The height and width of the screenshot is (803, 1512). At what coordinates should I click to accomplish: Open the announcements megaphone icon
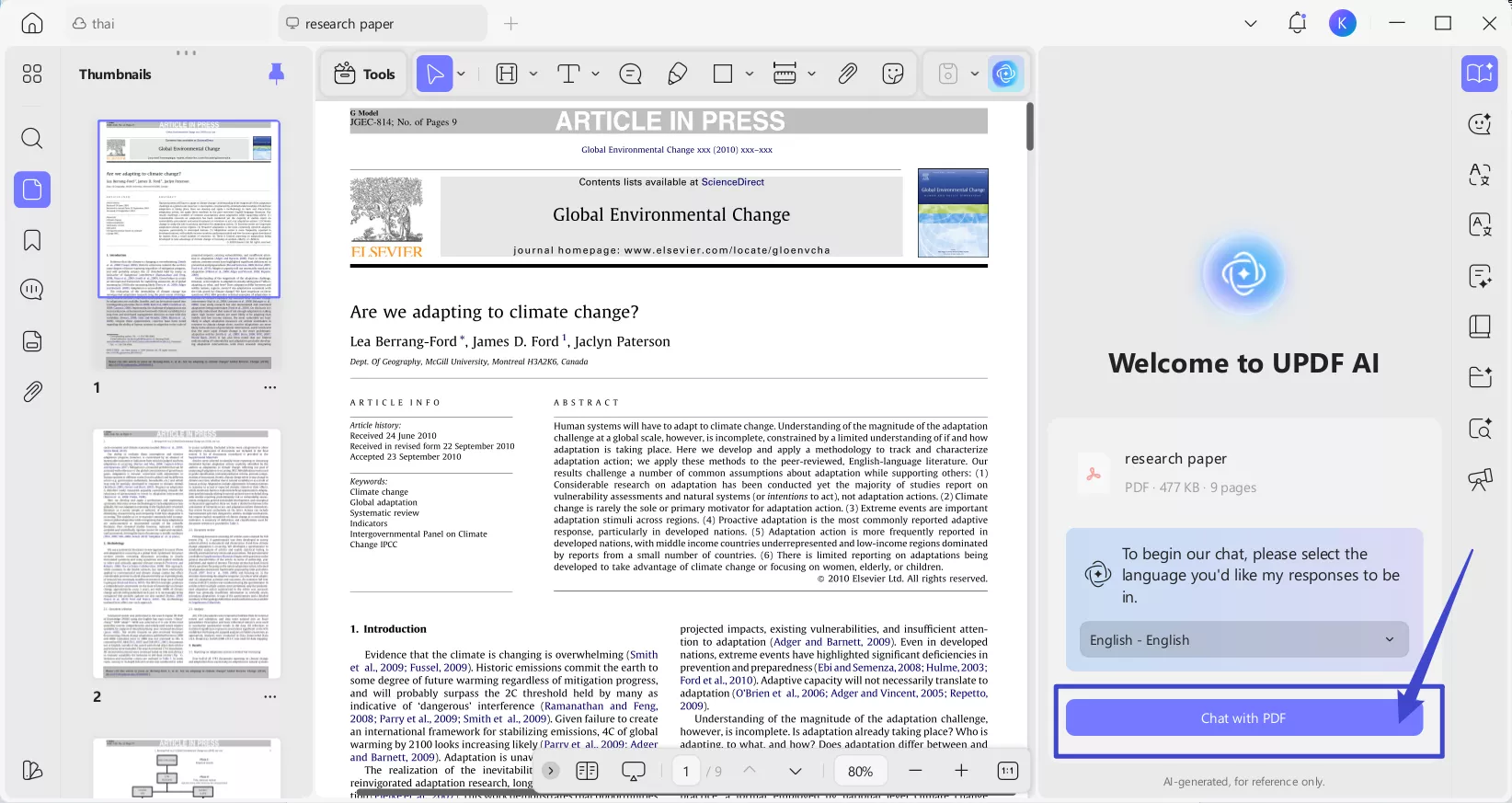[1480, 479]
